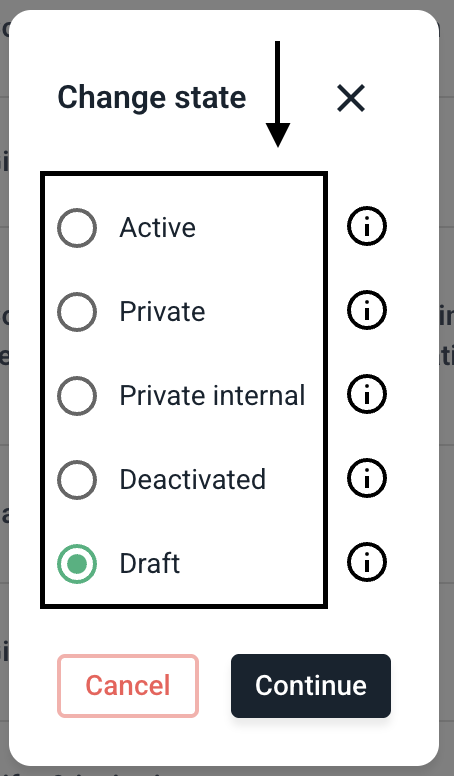Click the selected green Draft radio circle

77,564
